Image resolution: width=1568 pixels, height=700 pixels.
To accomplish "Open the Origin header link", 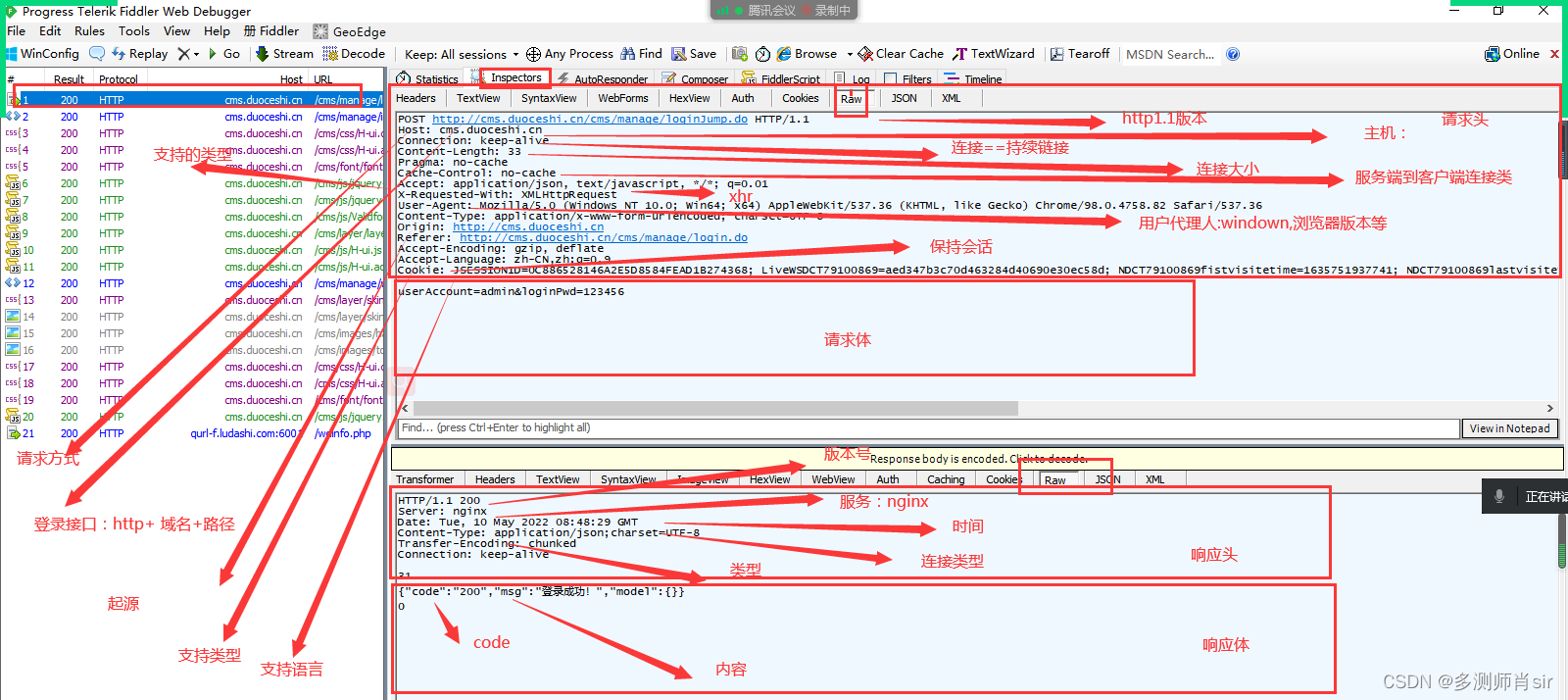I will tap(528, 226).
